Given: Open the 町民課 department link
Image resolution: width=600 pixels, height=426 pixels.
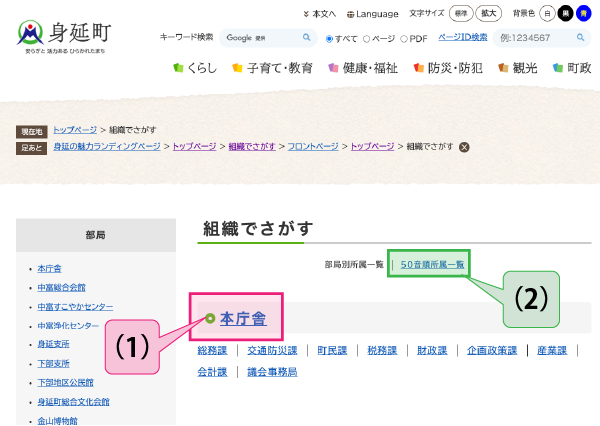Looking at the screenshot, I should 332,350.
